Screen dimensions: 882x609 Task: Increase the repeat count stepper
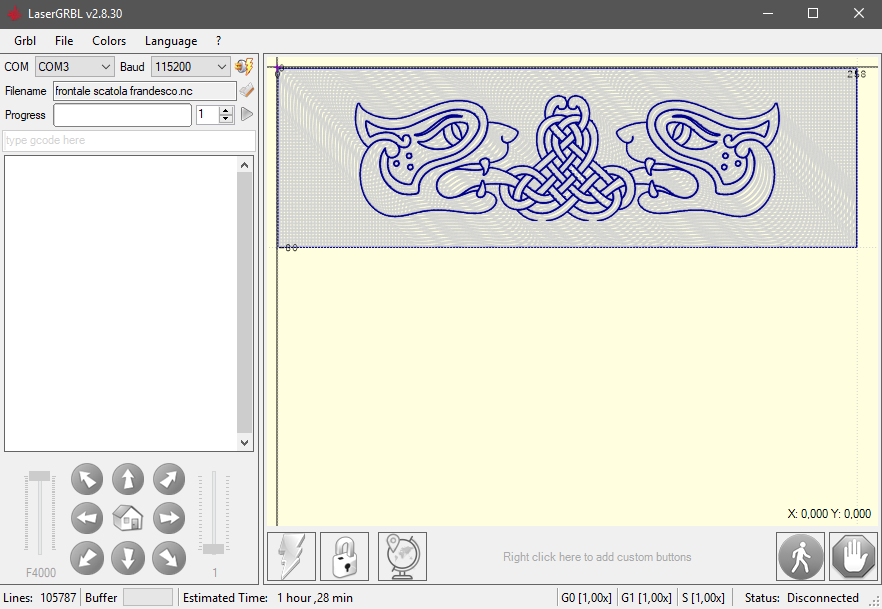click(x=226, y=111)
